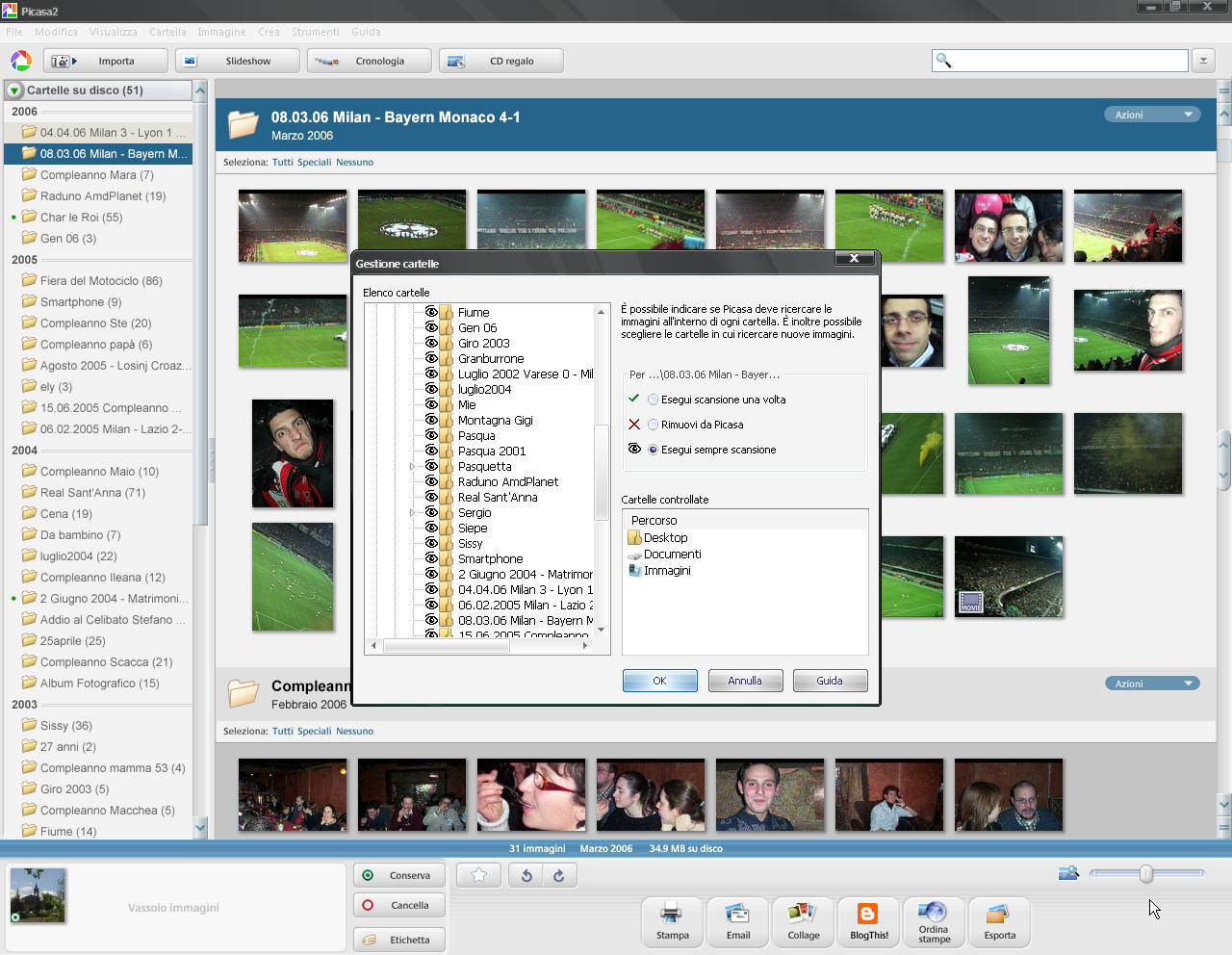Click the star favorite button

pos(478,875)
